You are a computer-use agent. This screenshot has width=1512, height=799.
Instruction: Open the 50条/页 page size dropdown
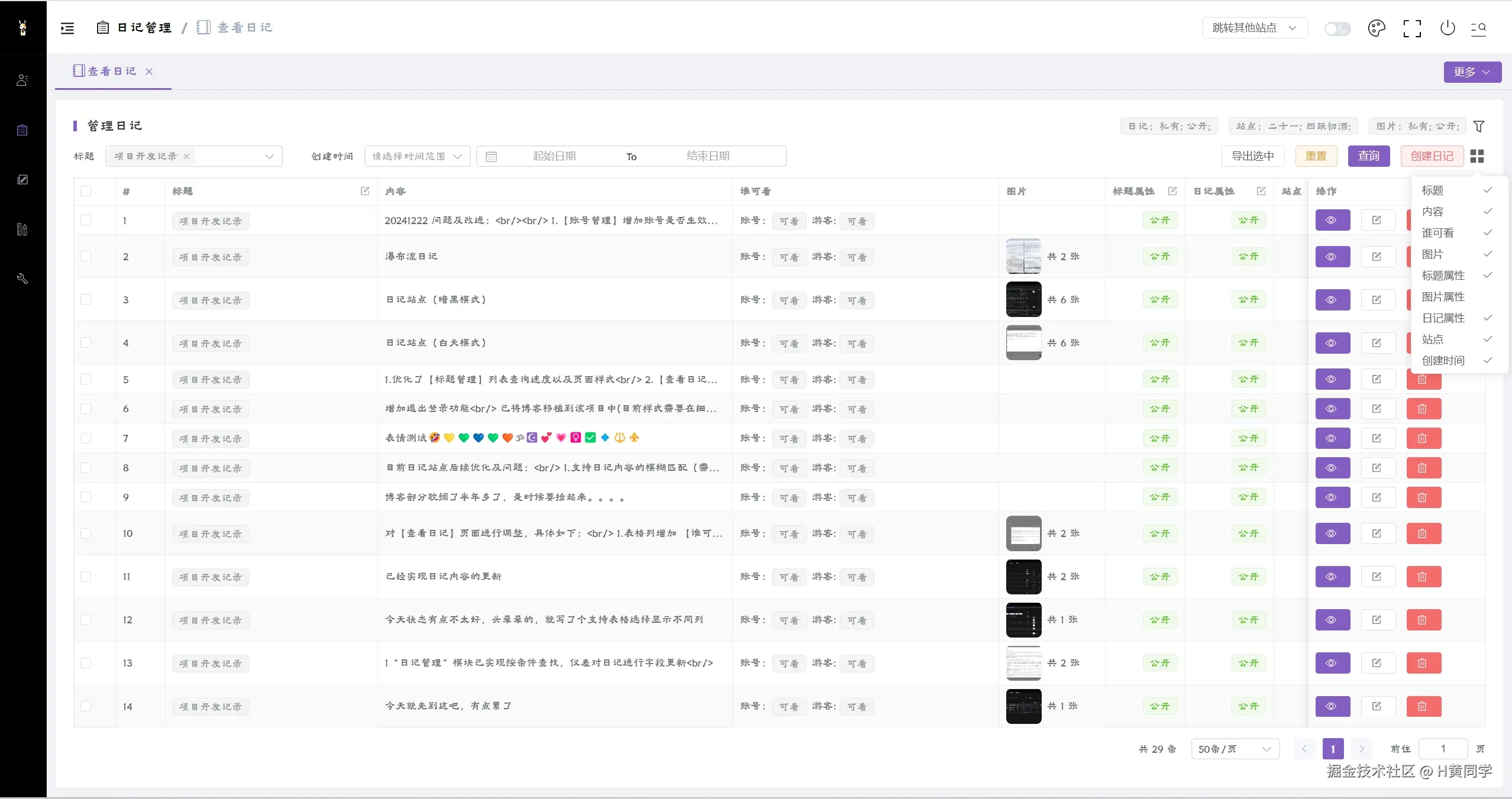(1235, 749)
